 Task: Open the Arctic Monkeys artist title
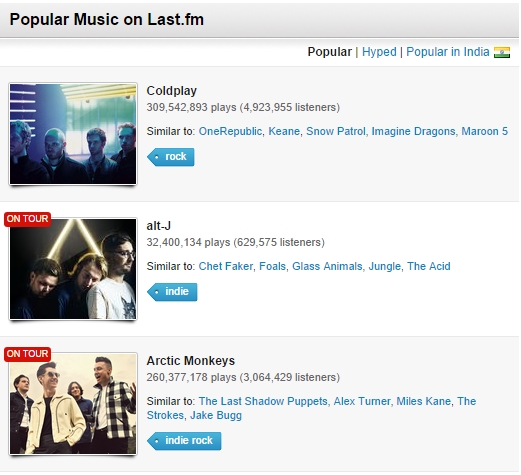(x=191, y=361)
